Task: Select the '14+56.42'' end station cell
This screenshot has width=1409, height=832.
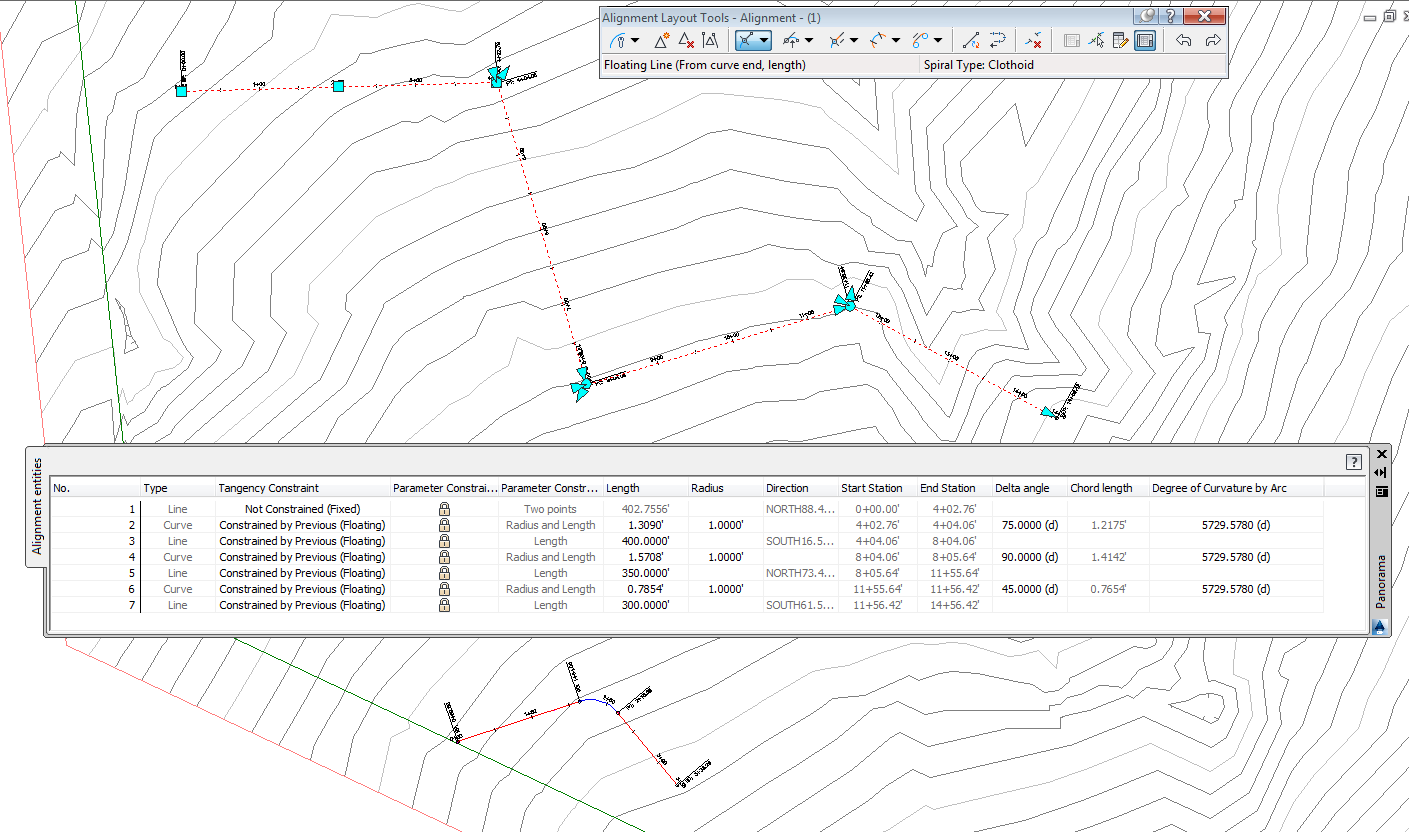Action: tap(954, 605)
